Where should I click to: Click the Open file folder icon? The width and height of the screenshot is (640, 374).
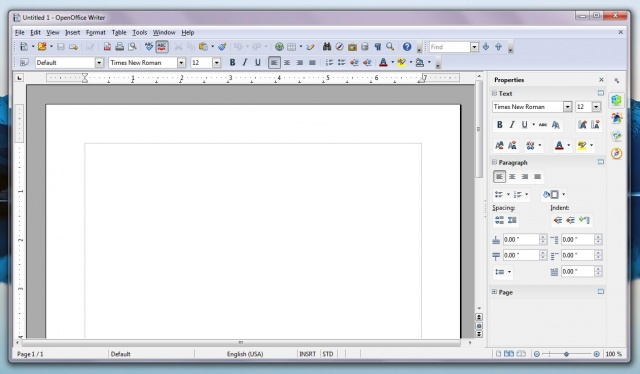42,47
